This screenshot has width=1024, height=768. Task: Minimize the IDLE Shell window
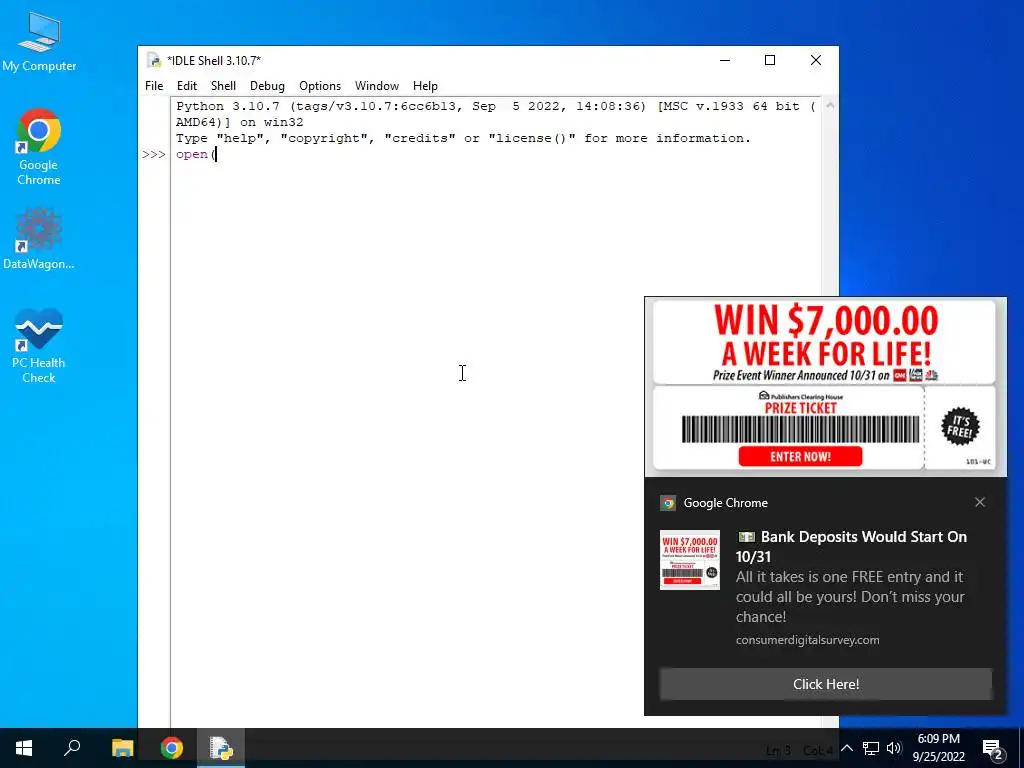click(x=725, y=60)
